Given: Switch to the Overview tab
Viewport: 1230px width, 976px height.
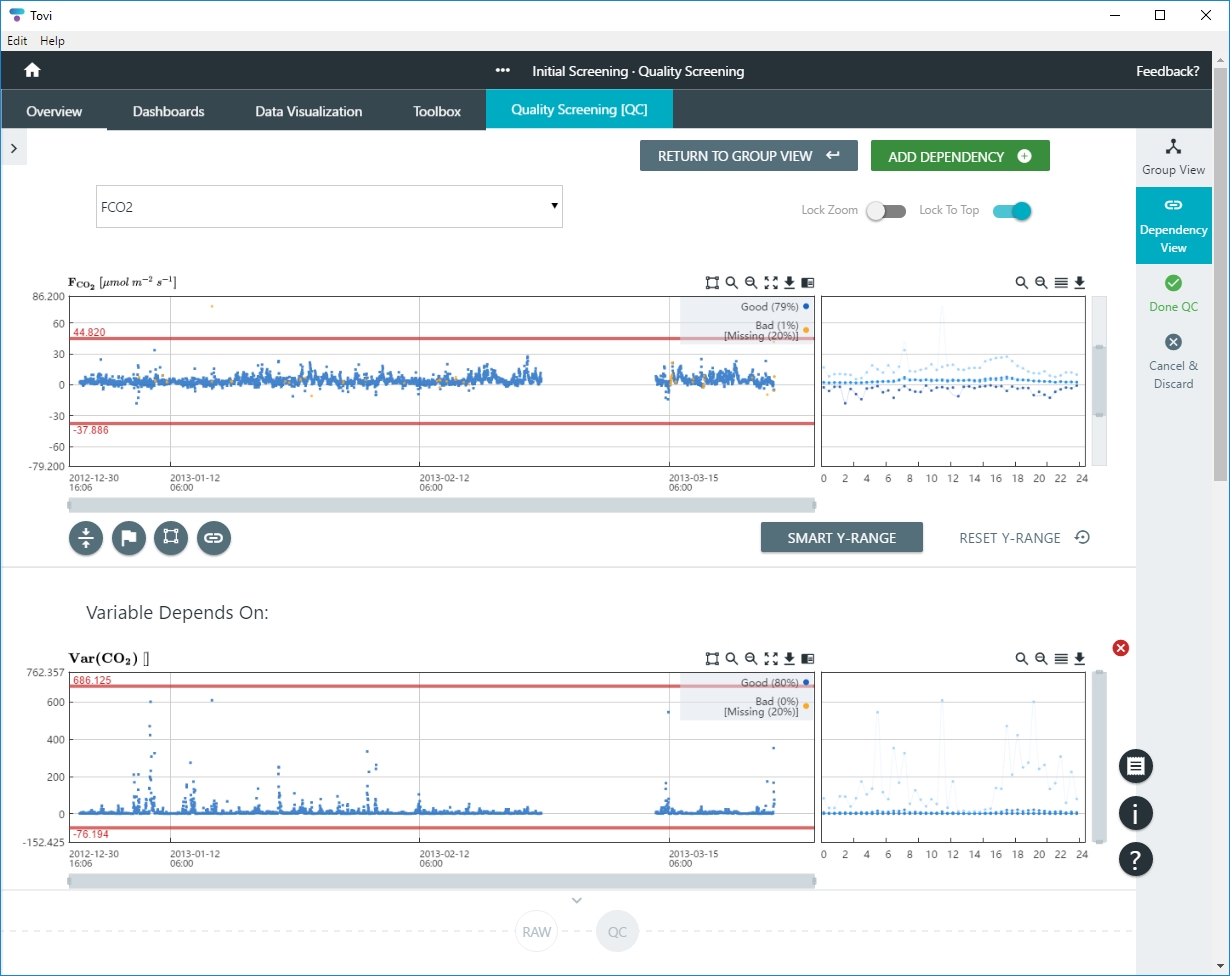Looking at the screenshot, I should click(54, 111).
